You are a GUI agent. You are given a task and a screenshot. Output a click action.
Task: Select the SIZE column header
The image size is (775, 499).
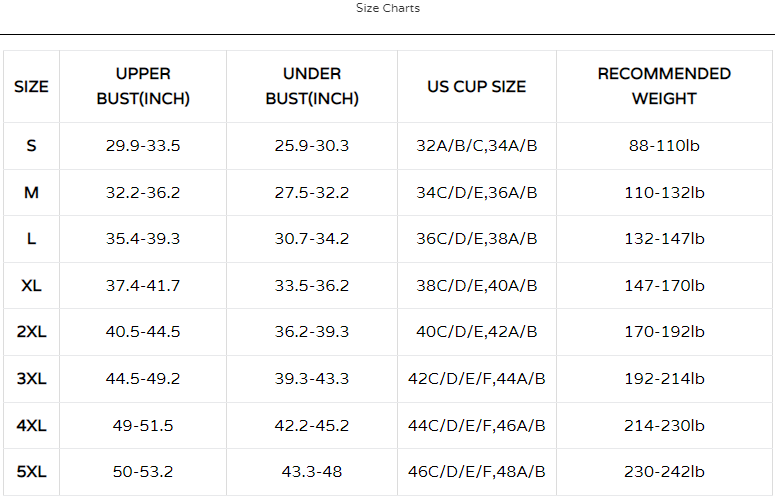click(x=31, y=86)
